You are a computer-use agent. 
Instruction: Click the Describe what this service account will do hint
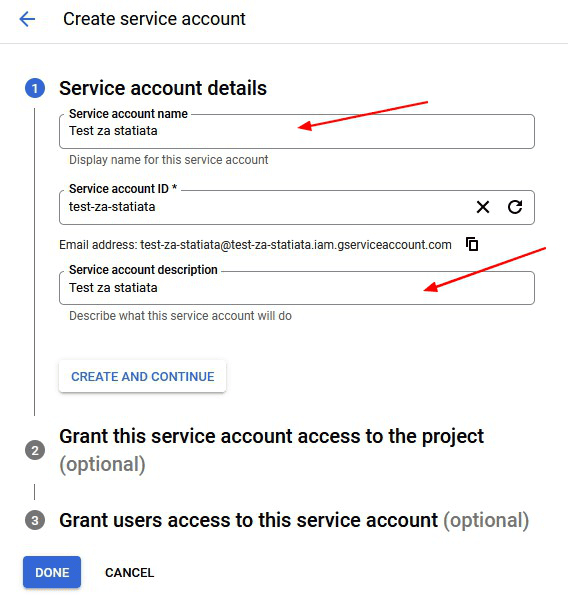pos(180,316)
